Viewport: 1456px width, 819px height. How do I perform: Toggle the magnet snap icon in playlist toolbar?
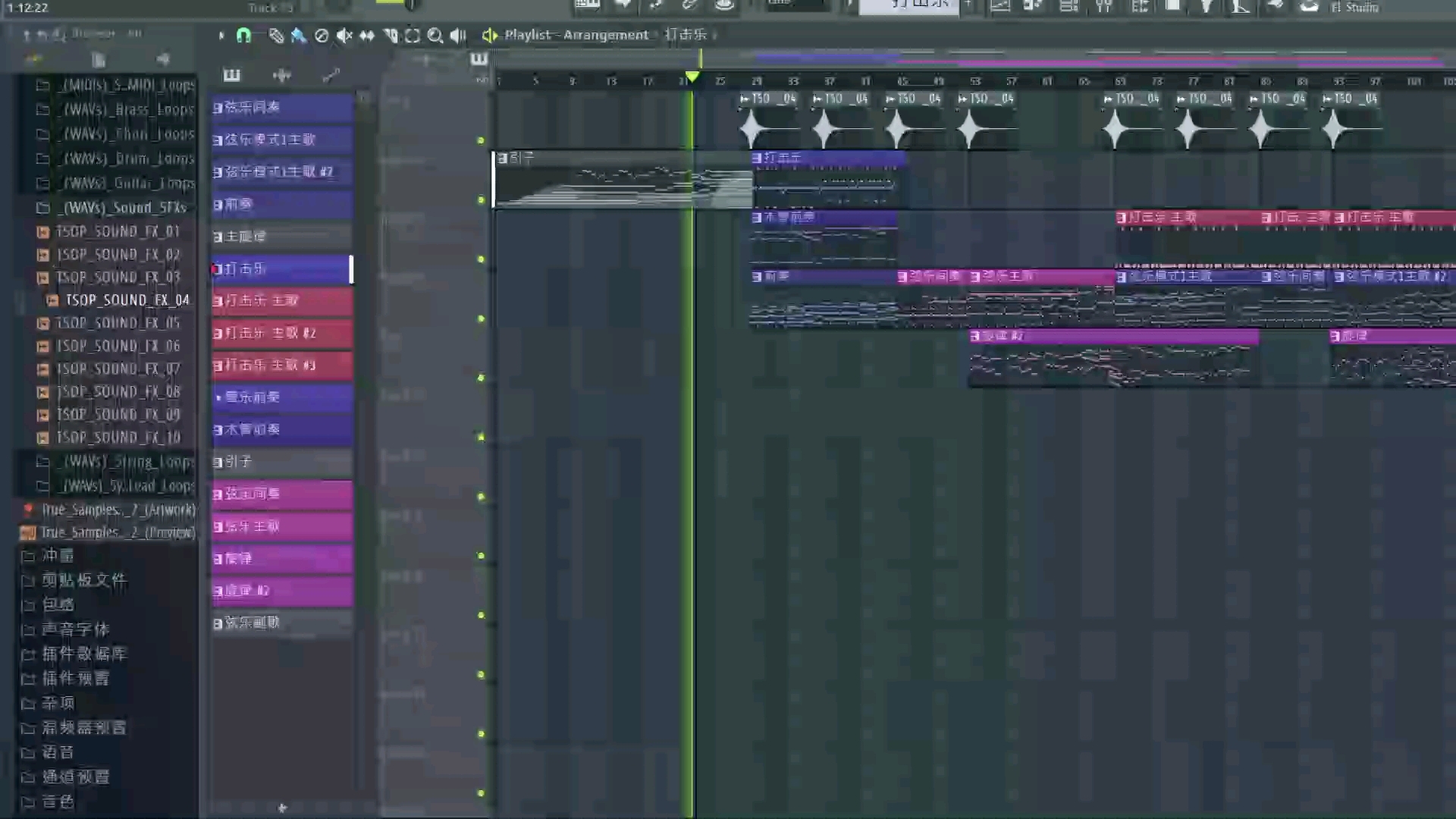pos(243,35)
